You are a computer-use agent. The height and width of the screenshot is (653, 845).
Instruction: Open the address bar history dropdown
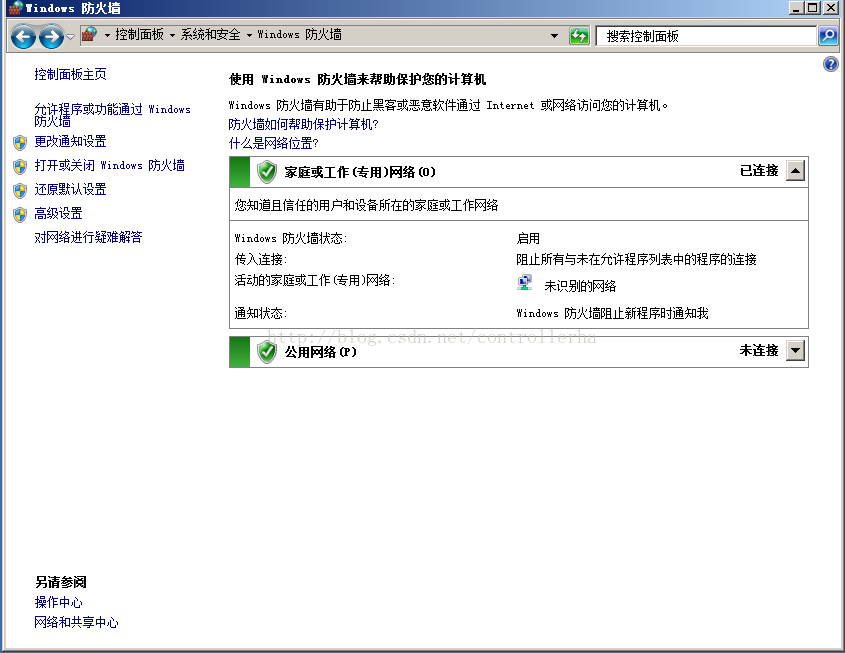[x=555, y=36]
